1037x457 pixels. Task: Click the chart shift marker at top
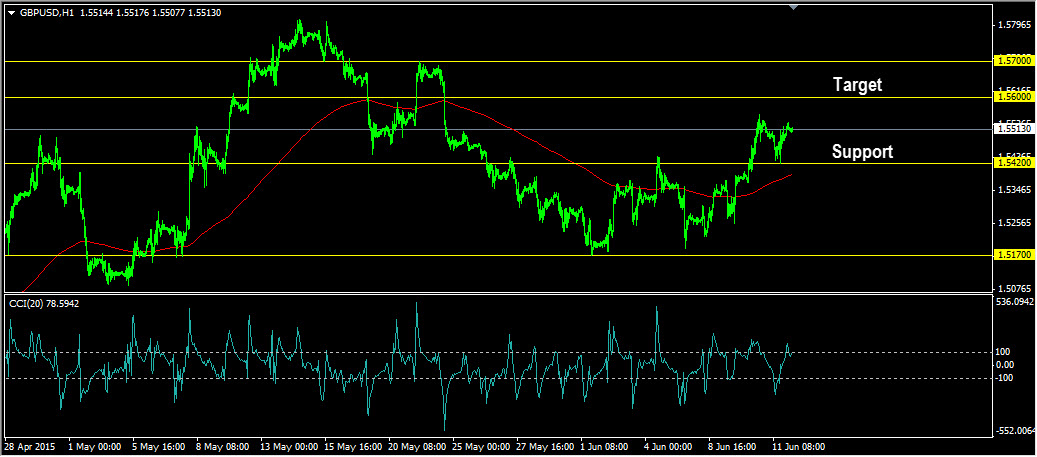[x=794, y=7]
